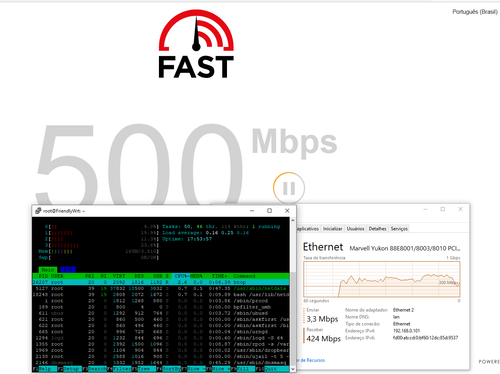
Task: Sort htop by the VIRT column header
Action: coord(119,276)
